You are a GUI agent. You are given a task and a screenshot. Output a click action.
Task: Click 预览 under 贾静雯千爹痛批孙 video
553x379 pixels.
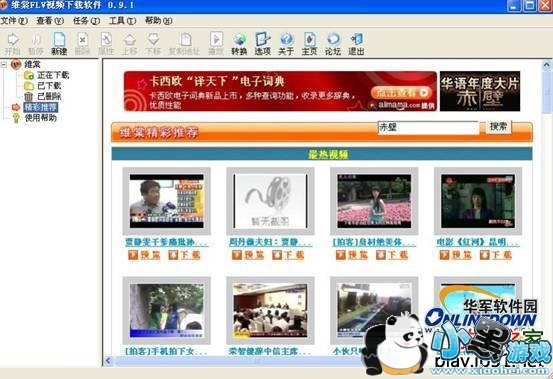coord(144,255)
